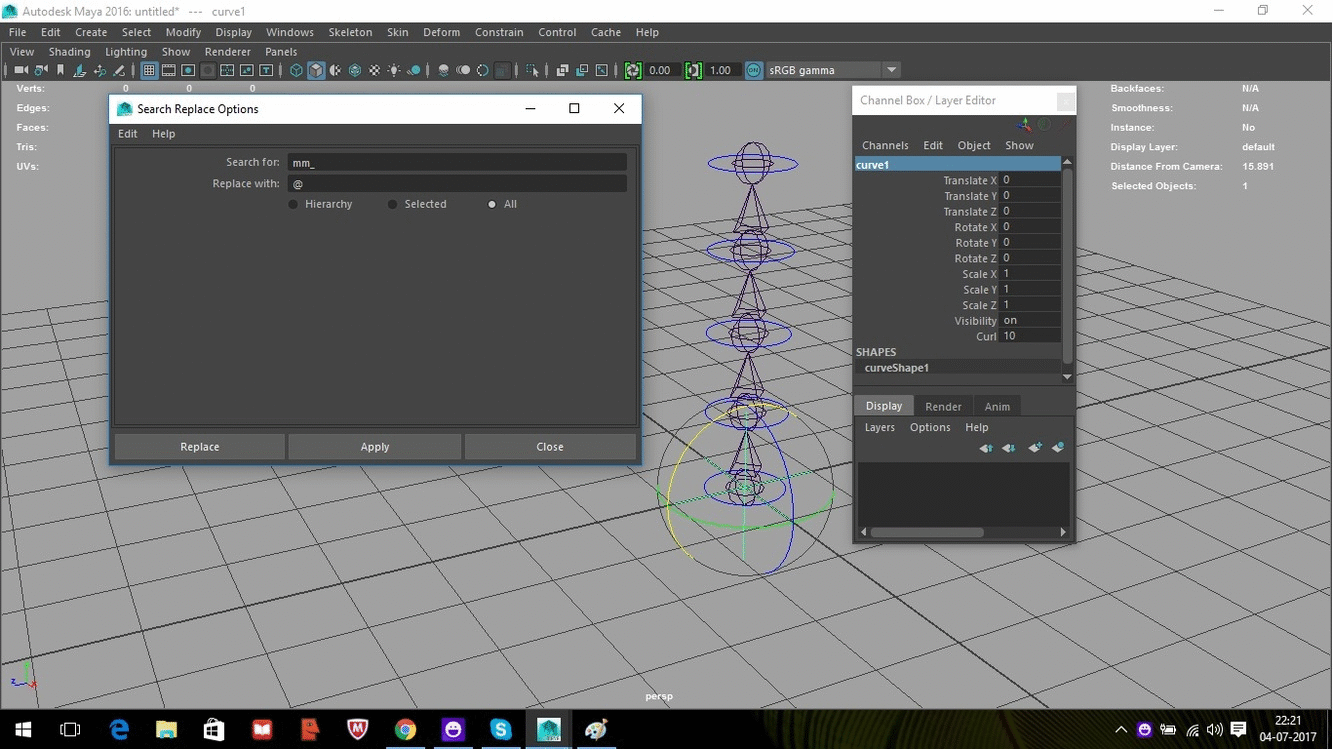
Task: Toggle the safe title icon
Action: coord(266,70)
